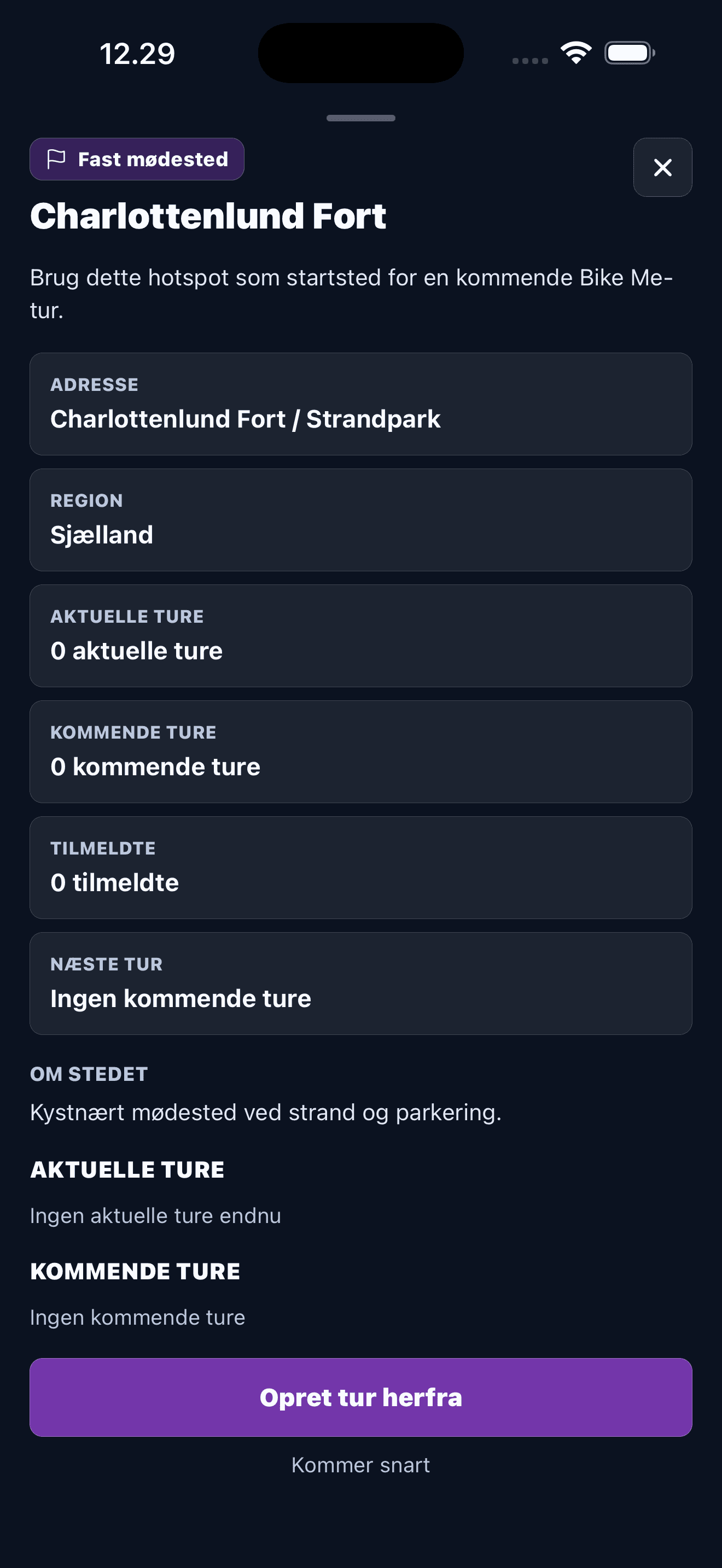The width and height of the screenshot is (722, 1568).
Task: Select the Fast mødested badge
Action: pos(137,159)
